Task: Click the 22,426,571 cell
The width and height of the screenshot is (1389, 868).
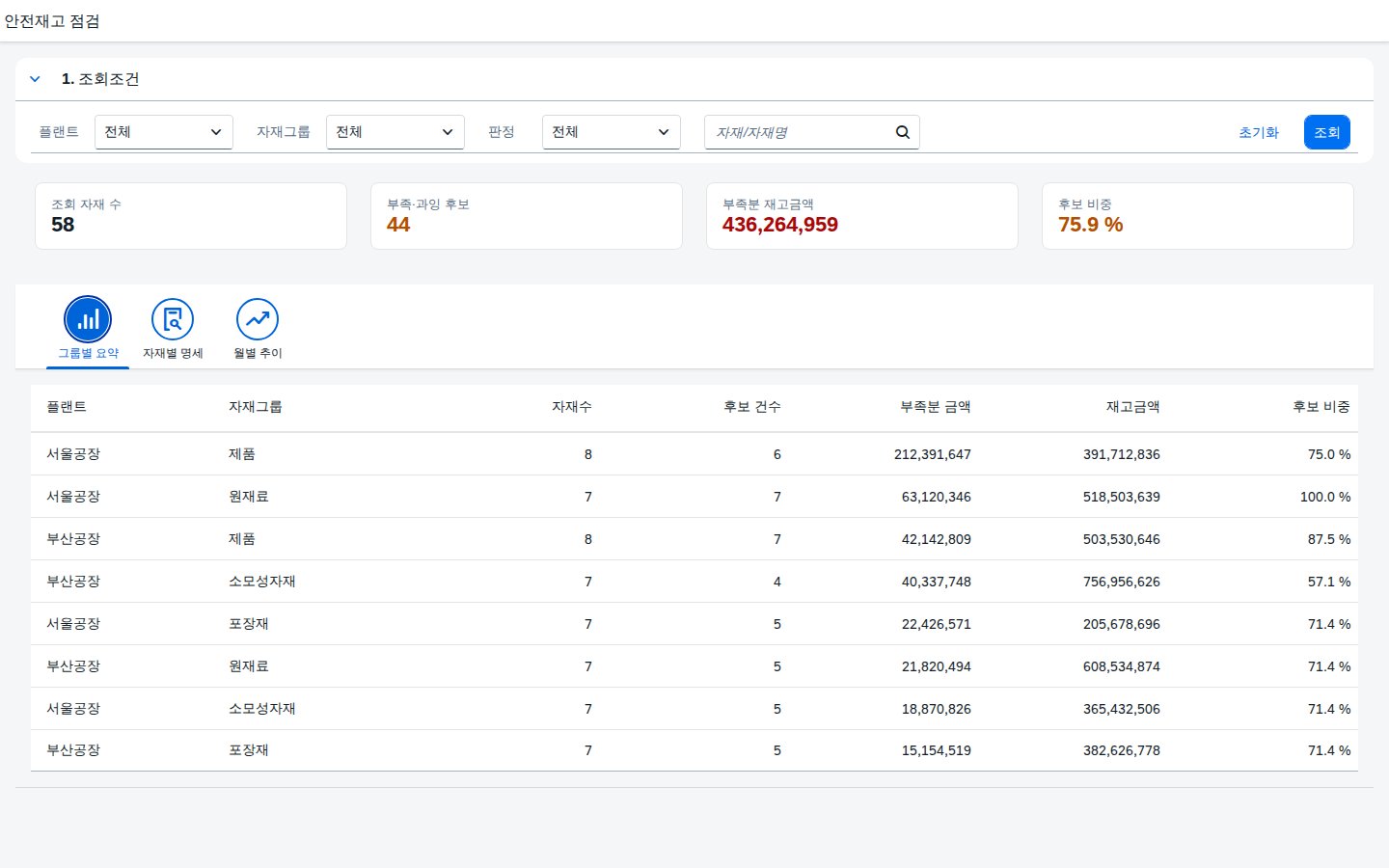Action: tap(937, 624)
